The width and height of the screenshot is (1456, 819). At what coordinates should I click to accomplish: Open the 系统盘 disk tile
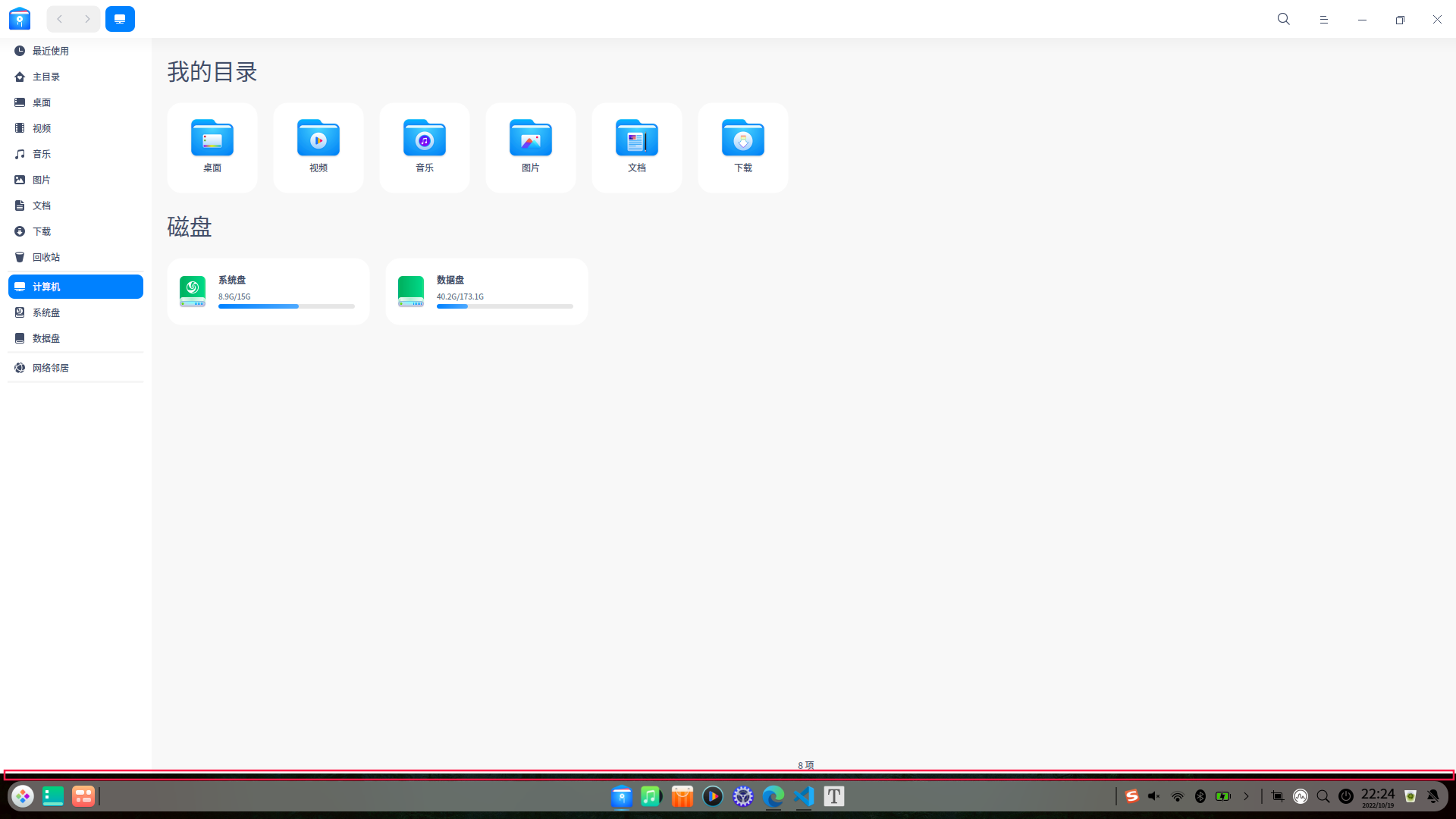click(x=268, y=291)
